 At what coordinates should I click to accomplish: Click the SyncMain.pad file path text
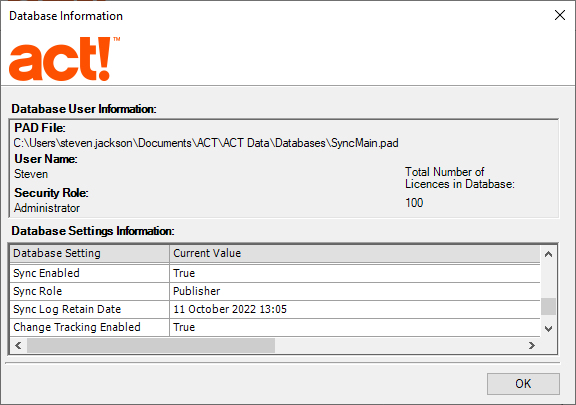tap(206, 143)
